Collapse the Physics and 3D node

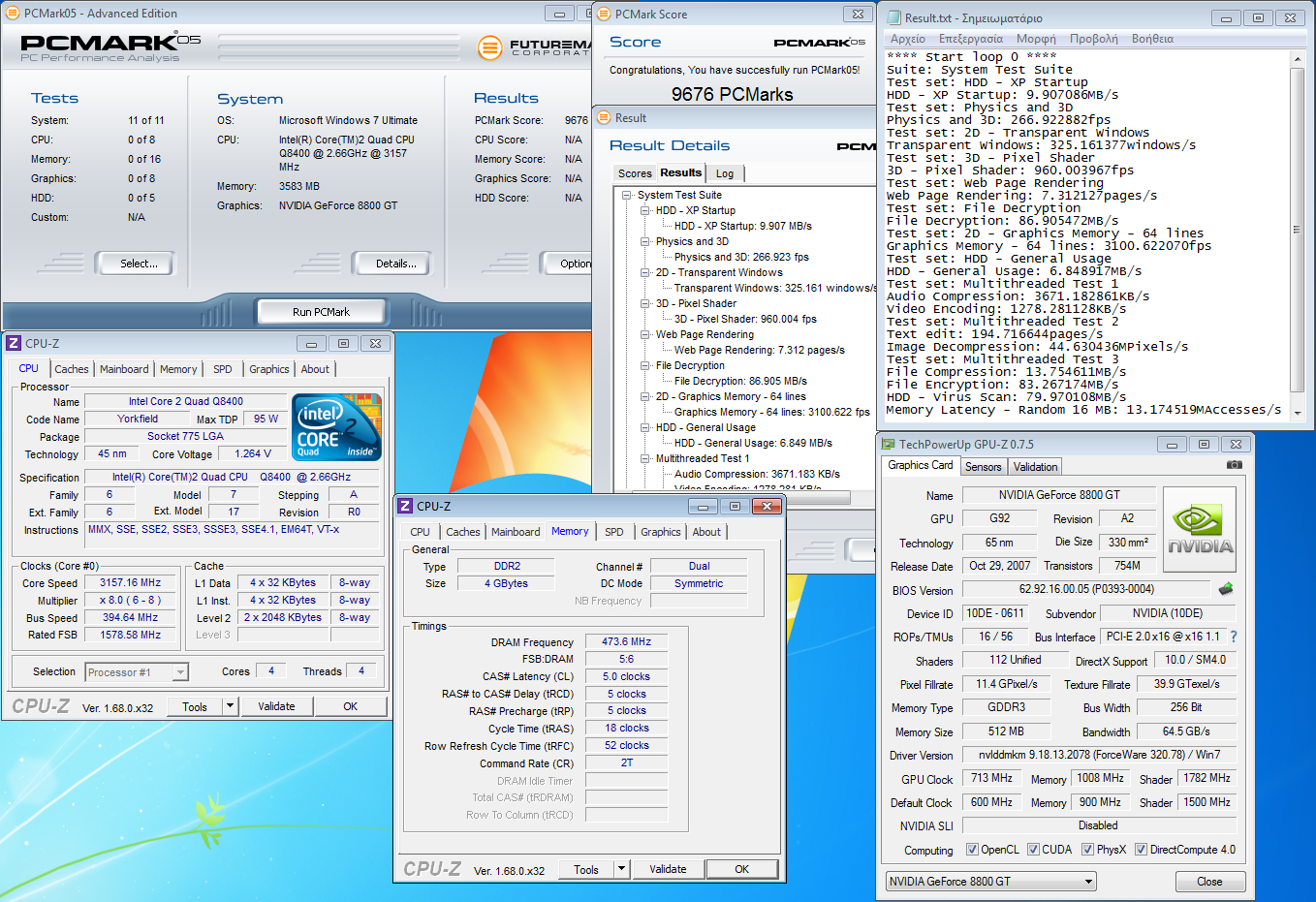pos(645,241)
